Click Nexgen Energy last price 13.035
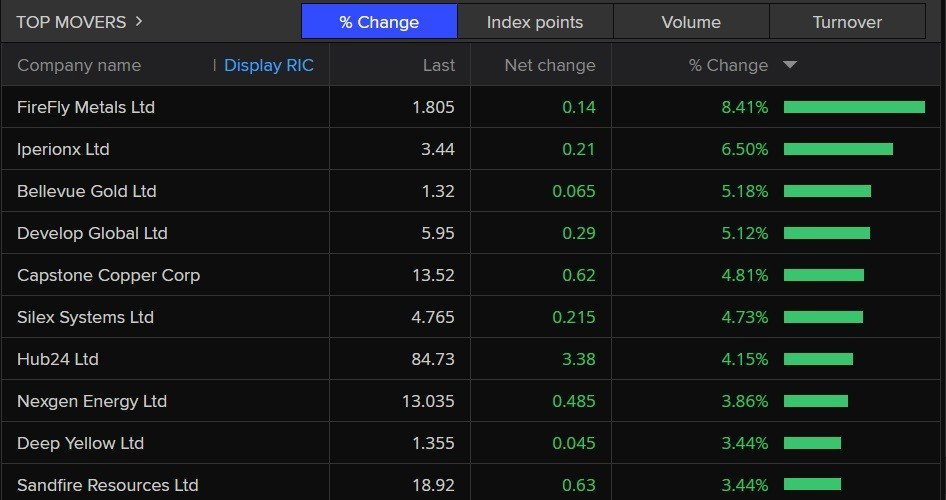 428,401
